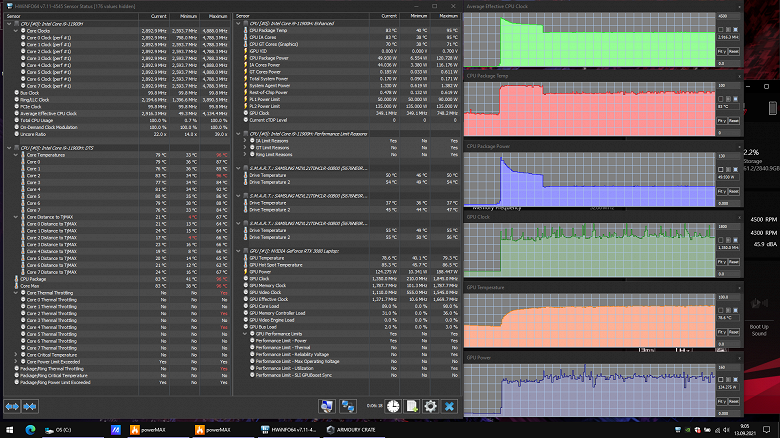Click the expand columns double-arrow button
Viewport: 780px width, 438px height.
tap(12, 407)
